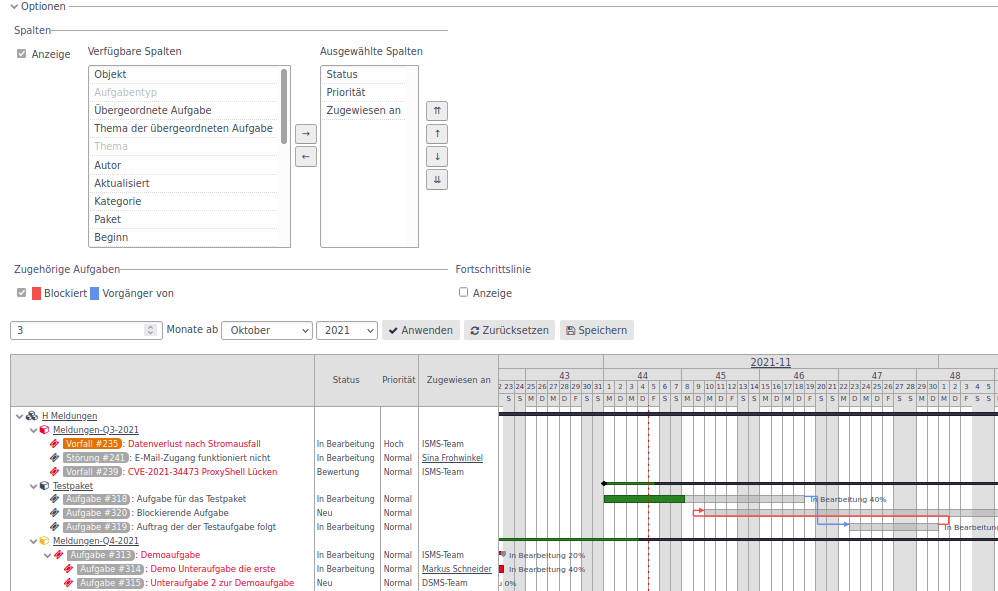Click the months number stepper arrows
The width and height of the screenshot is (998, 591).
point(150,330)
